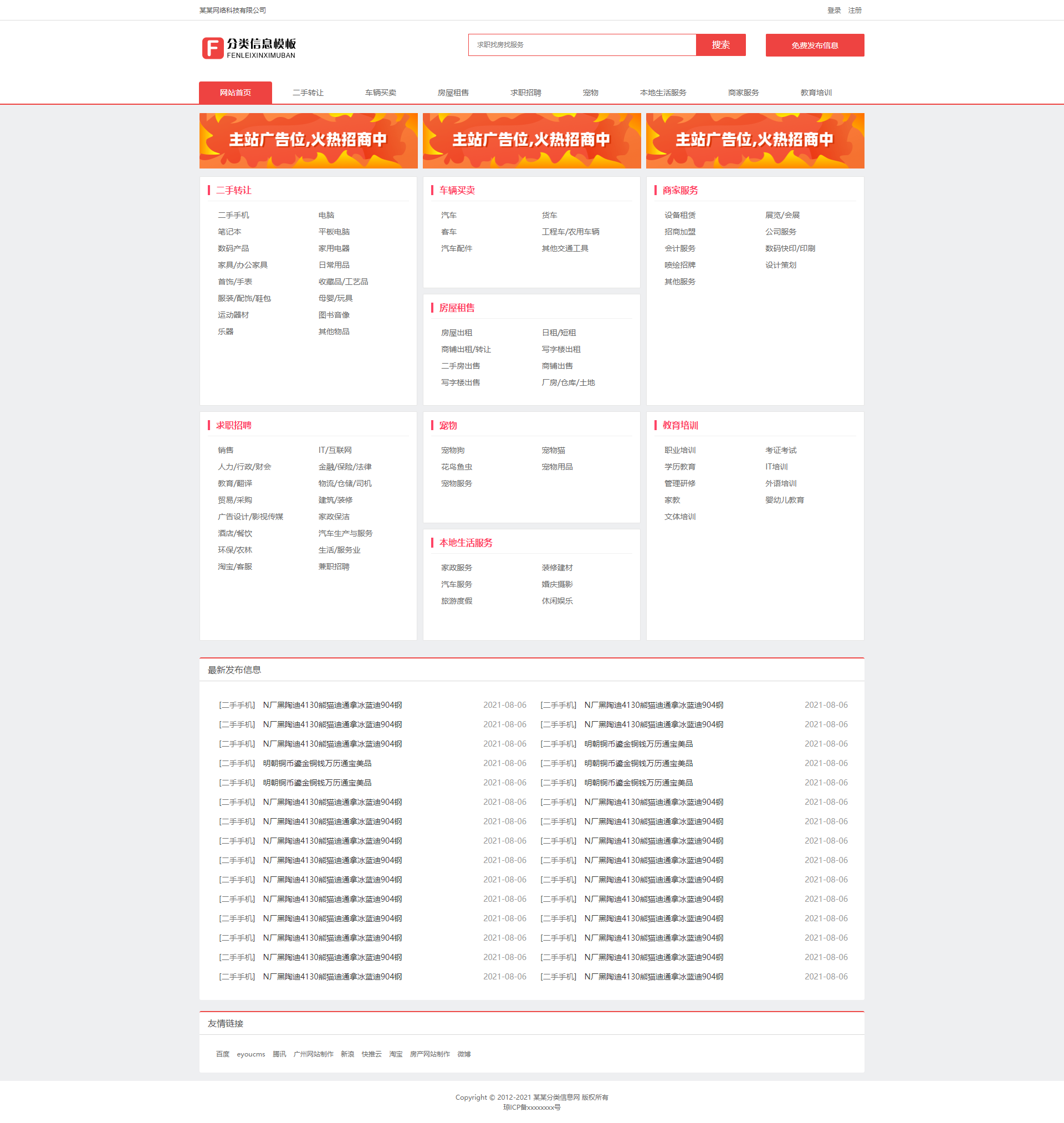
Task: Open the 商铺出租/转让 category link
Action: 466,349
